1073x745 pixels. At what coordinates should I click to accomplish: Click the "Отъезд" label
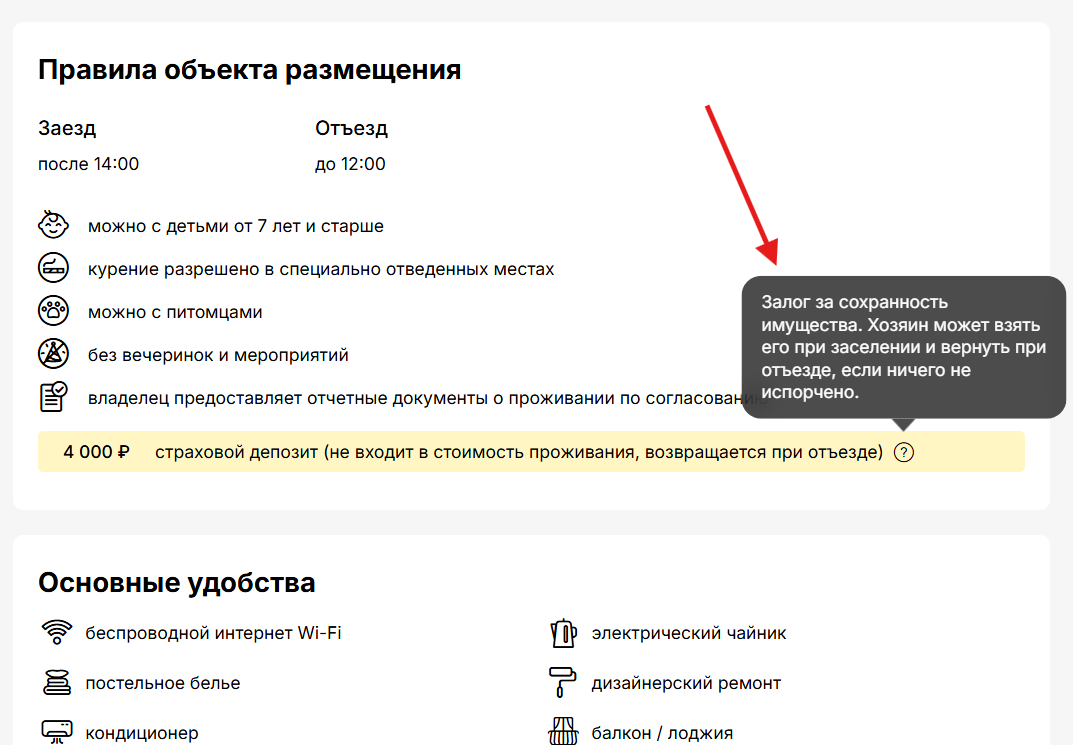tap(352, 128)
